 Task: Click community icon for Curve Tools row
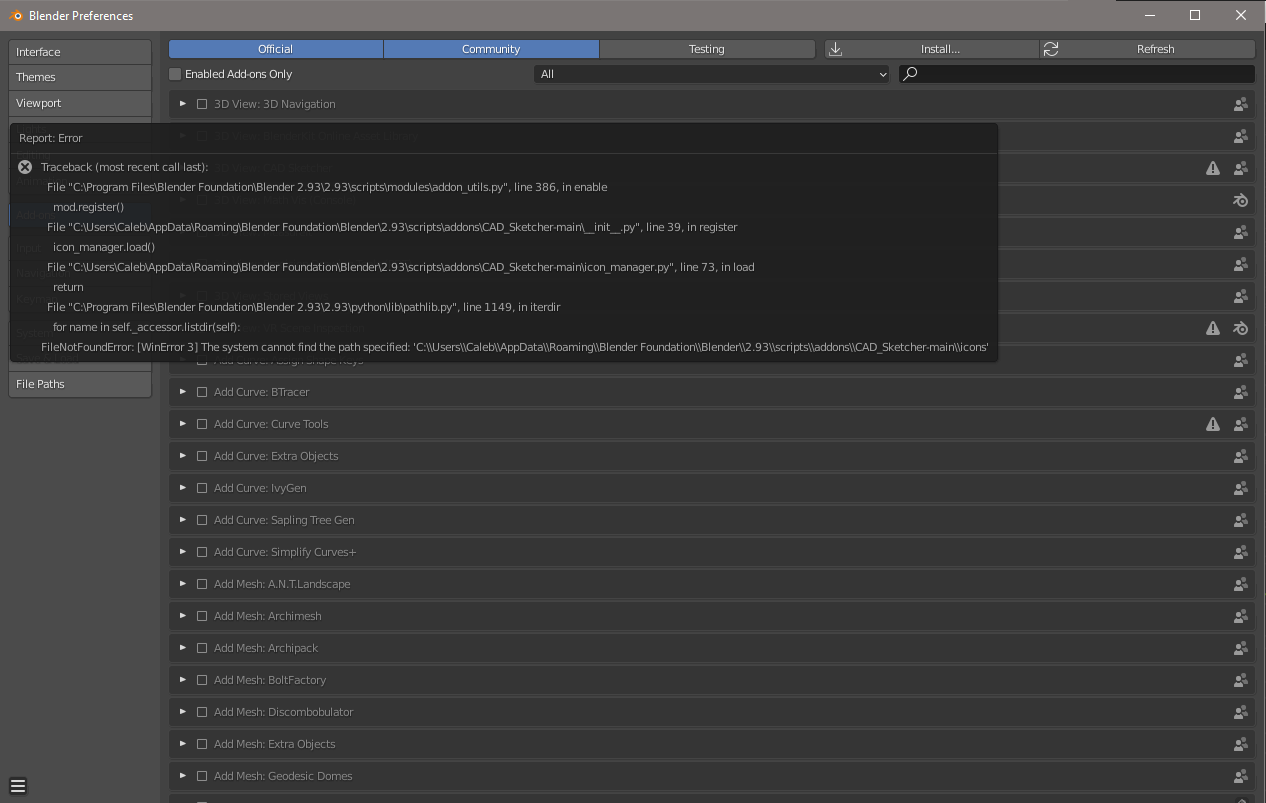point(1240,424)
